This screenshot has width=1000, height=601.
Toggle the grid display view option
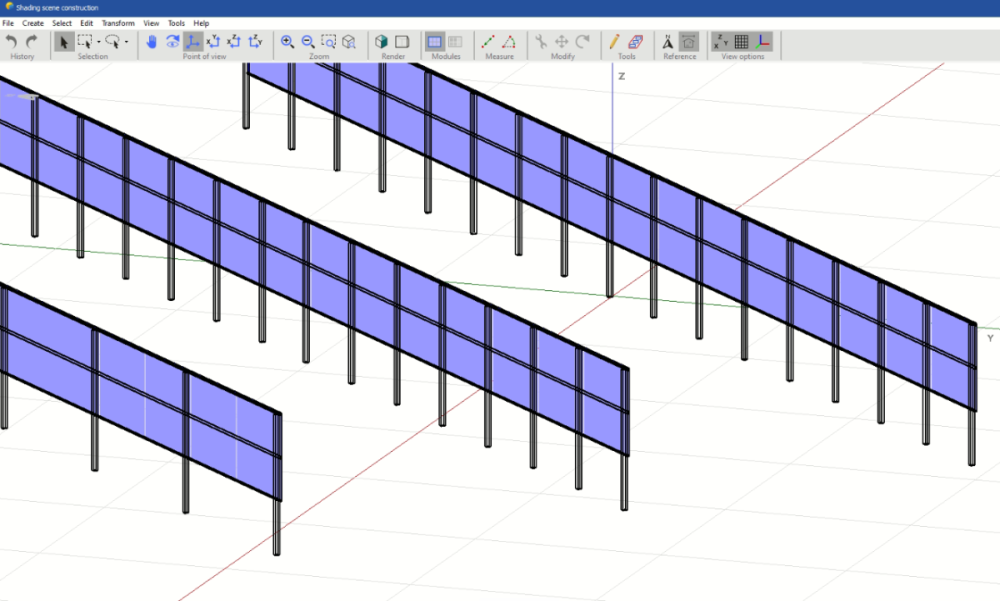741,42
